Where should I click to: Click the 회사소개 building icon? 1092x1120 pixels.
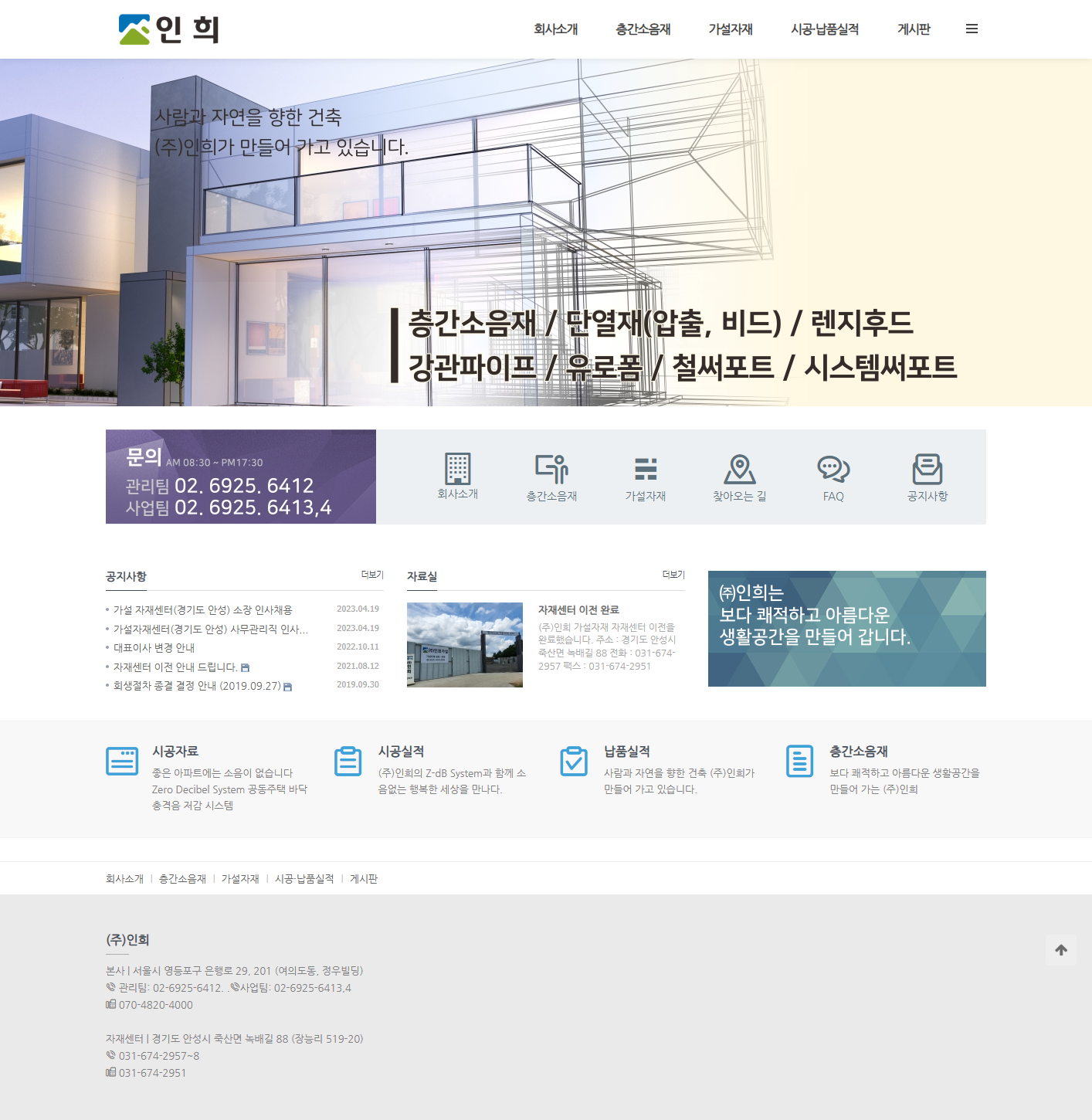click(x=457, y=469)
